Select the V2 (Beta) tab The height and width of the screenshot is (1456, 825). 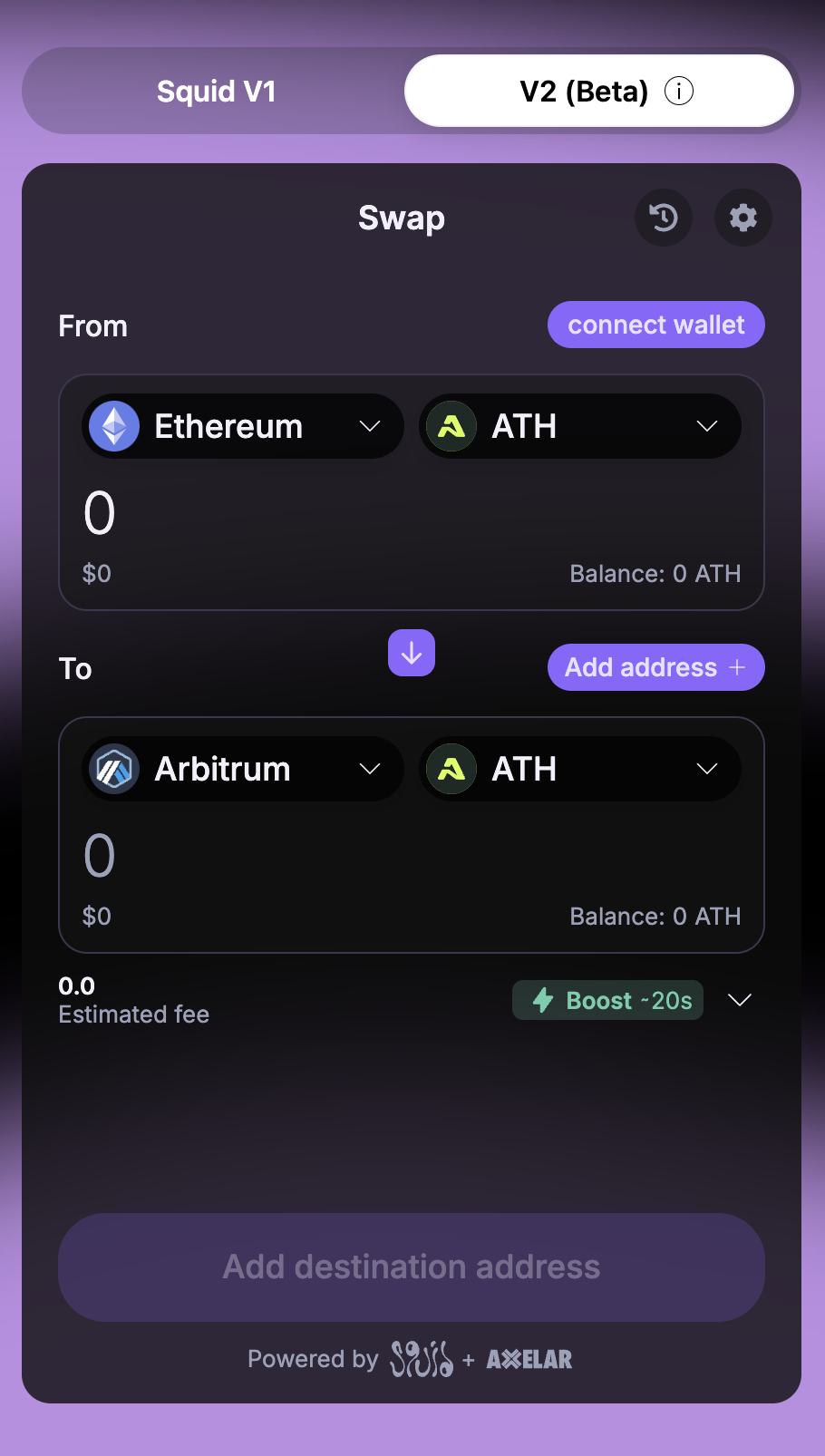coord(582,91)
